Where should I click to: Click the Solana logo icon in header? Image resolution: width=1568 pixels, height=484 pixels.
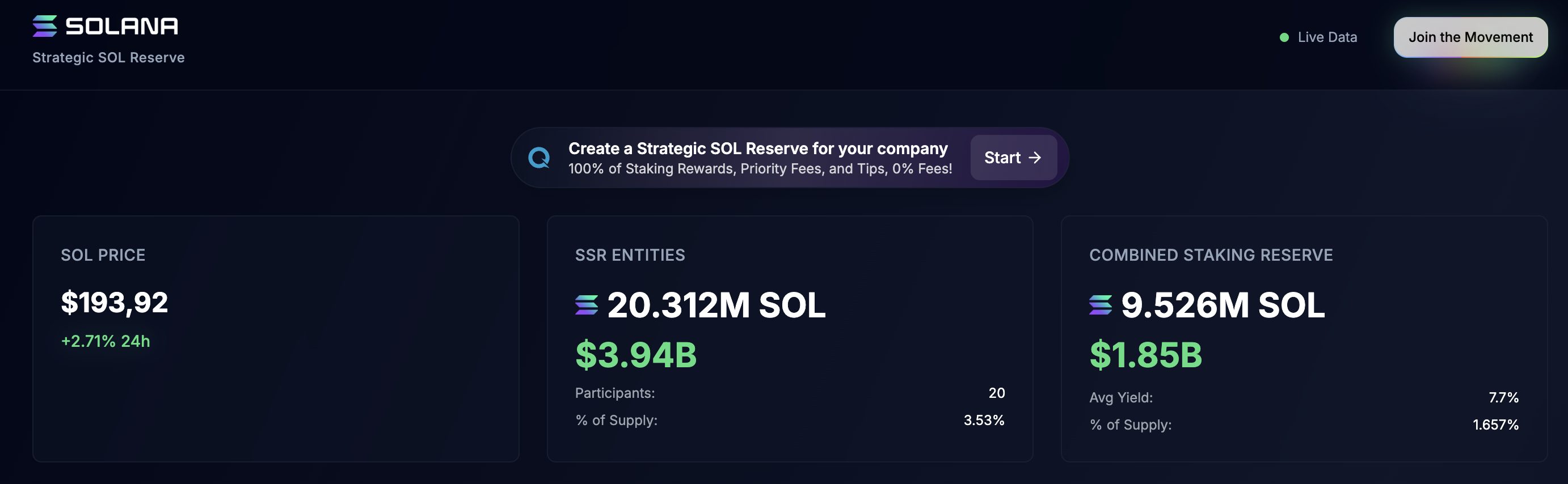(44, 26)
